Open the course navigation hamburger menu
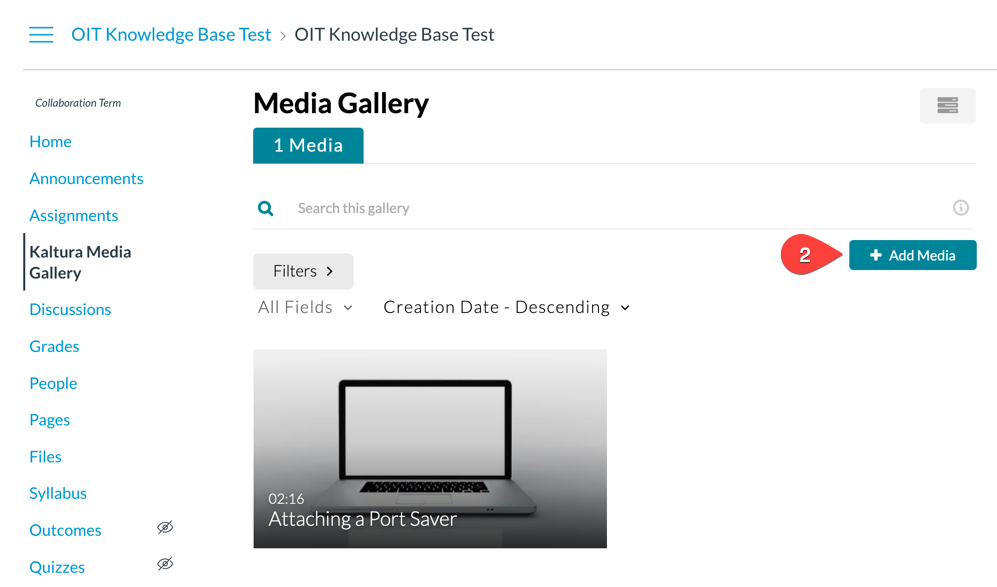This screenshot has width=997, height=587. pos(41,34)
